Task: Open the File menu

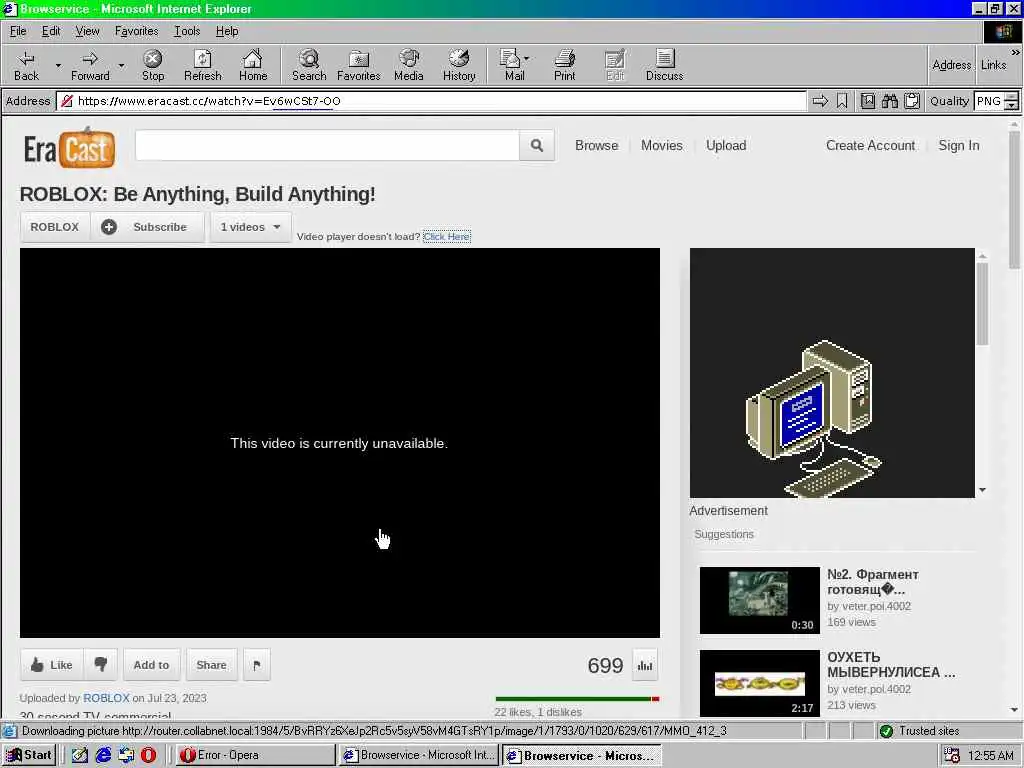Action: tap(18, 31)
